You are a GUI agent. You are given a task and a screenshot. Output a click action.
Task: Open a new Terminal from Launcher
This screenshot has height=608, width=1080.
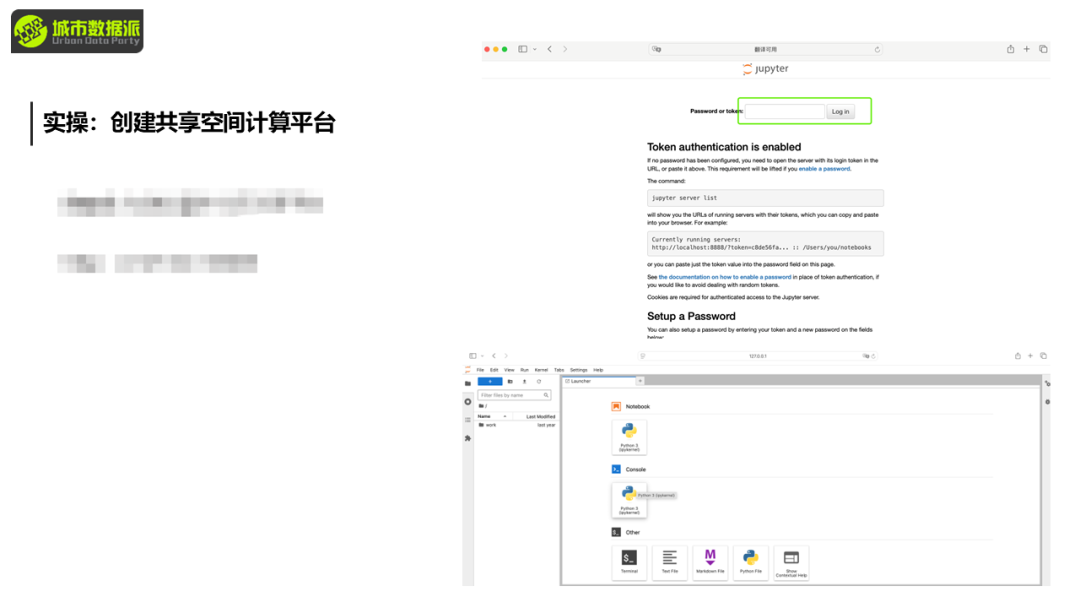[629, 562]
